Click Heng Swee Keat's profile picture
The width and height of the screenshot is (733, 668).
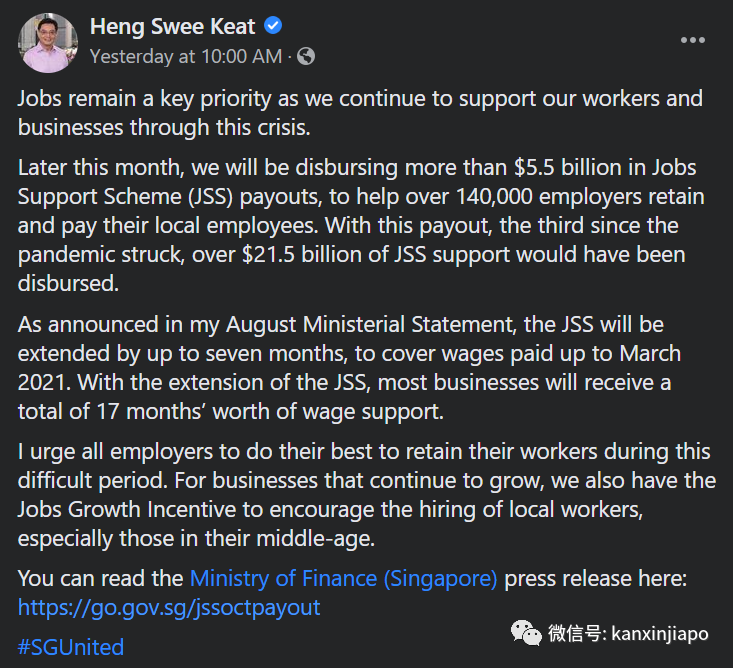(47, 42)
